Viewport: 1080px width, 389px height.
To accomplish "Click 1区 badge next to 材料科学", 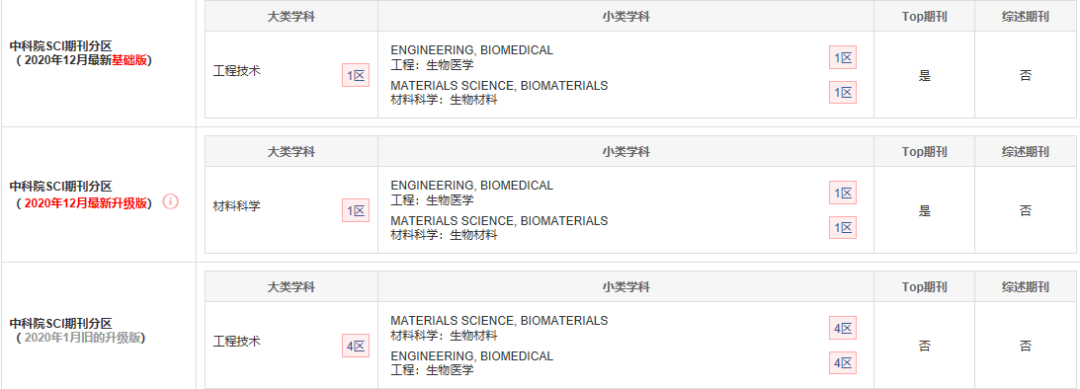I will (356, 210).
